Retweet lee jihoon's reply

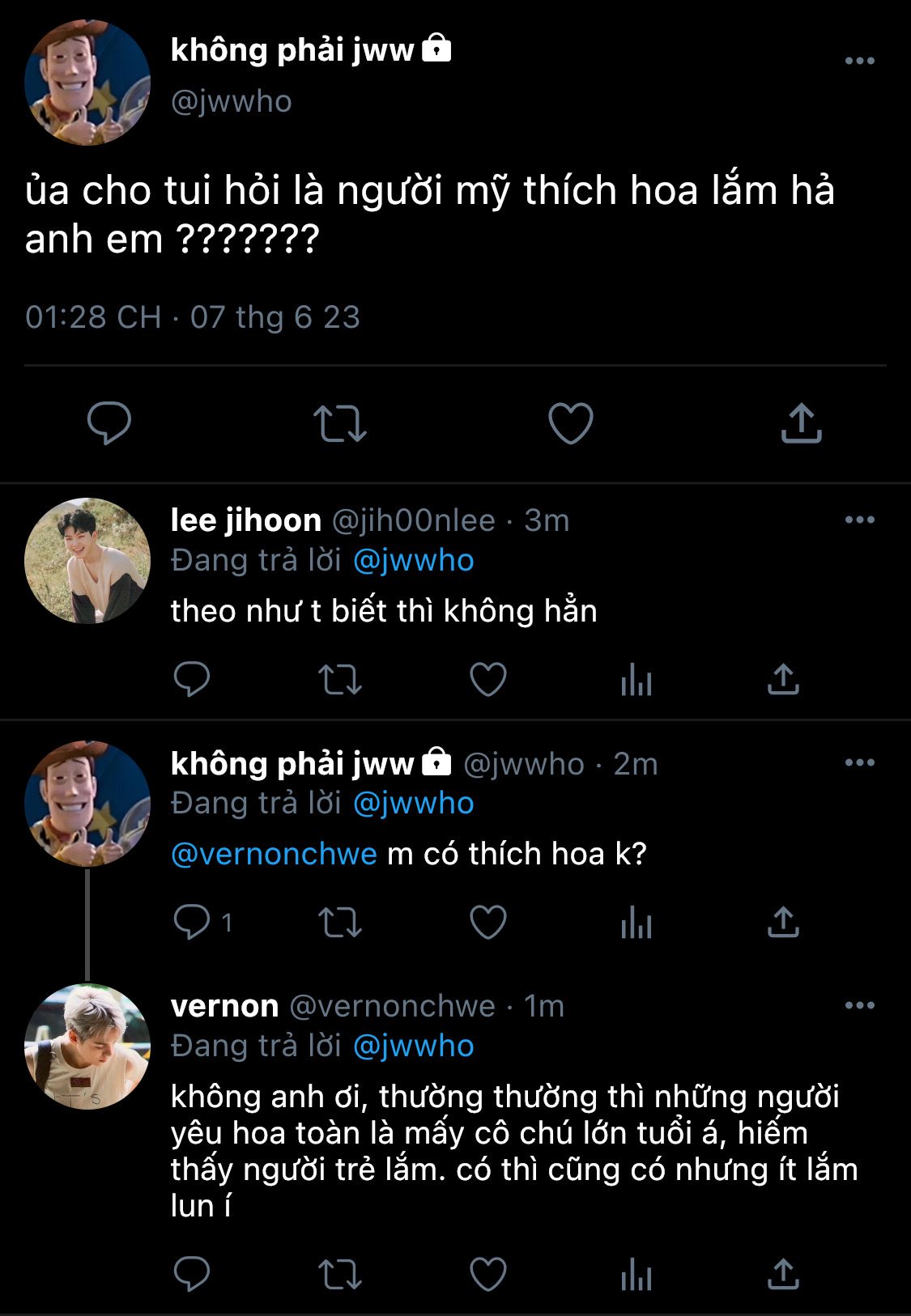point(340,681)
